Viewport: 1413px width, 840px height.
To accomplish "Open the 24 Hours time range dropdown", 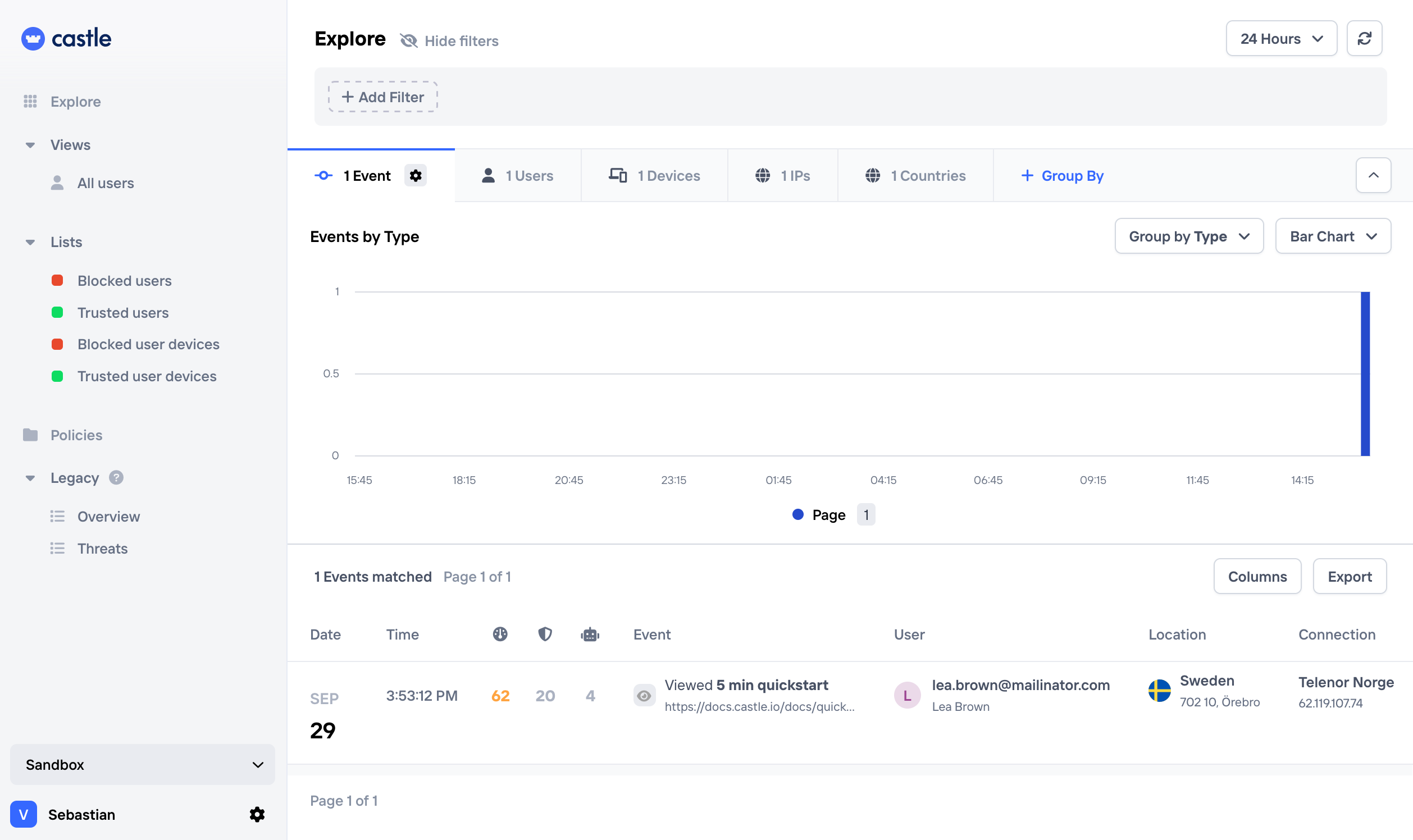I will 1280,39.
